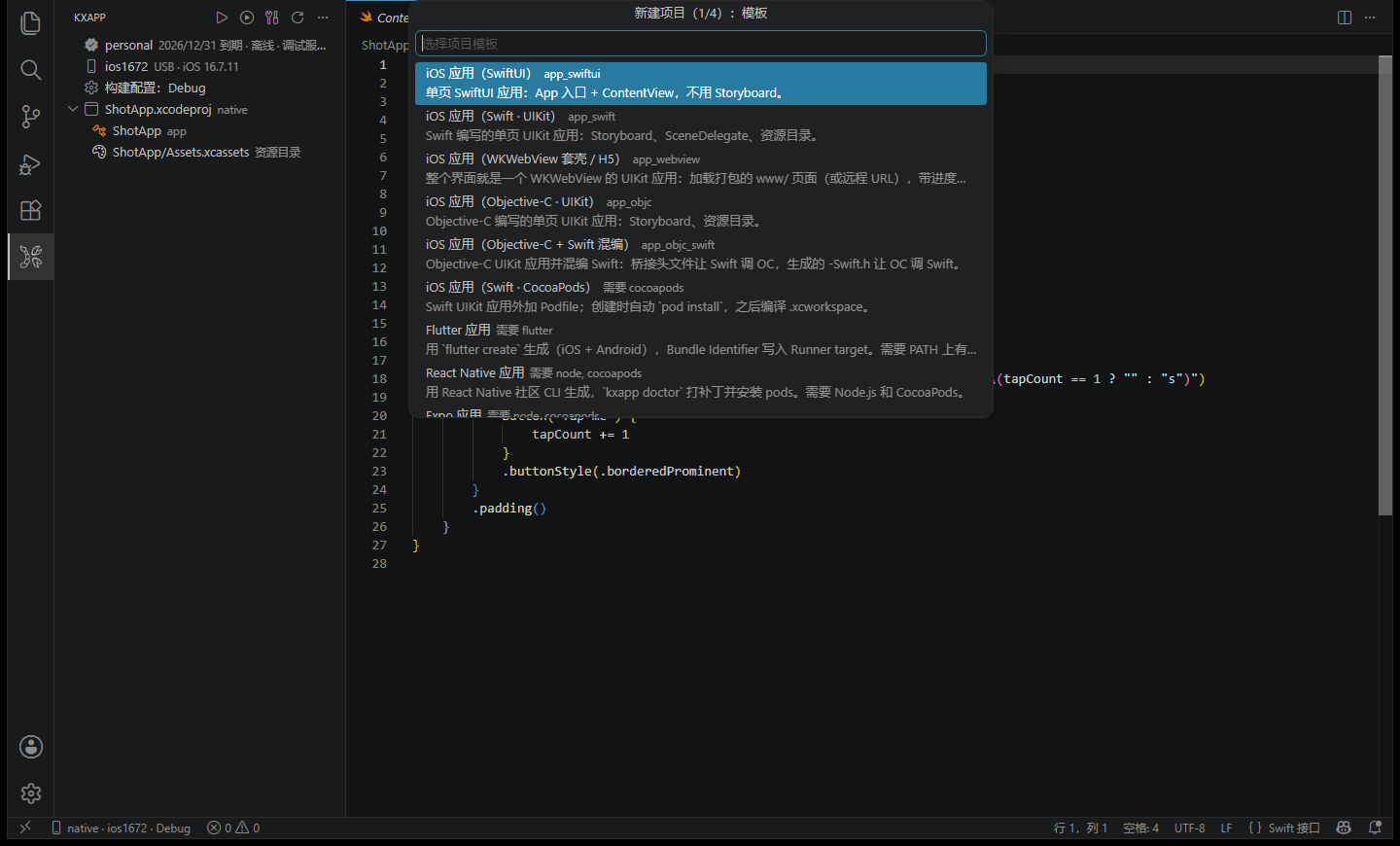Click the remote window icon in status bar
Image resolution: width=1400 pixels, height=846 pixels.
coord(25,828)
